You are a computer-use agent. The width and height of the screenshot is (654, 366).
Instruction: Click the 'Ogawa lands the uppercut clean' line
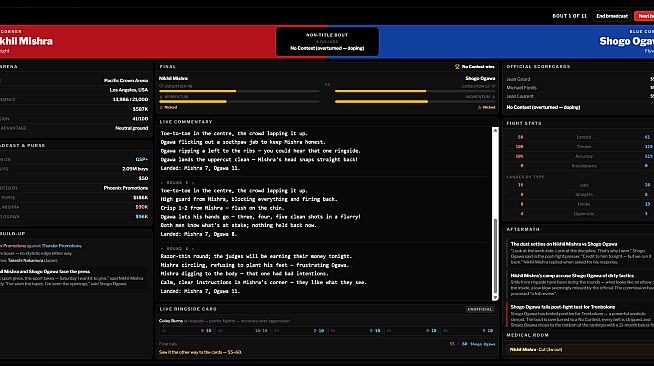(x=259, y=160)
